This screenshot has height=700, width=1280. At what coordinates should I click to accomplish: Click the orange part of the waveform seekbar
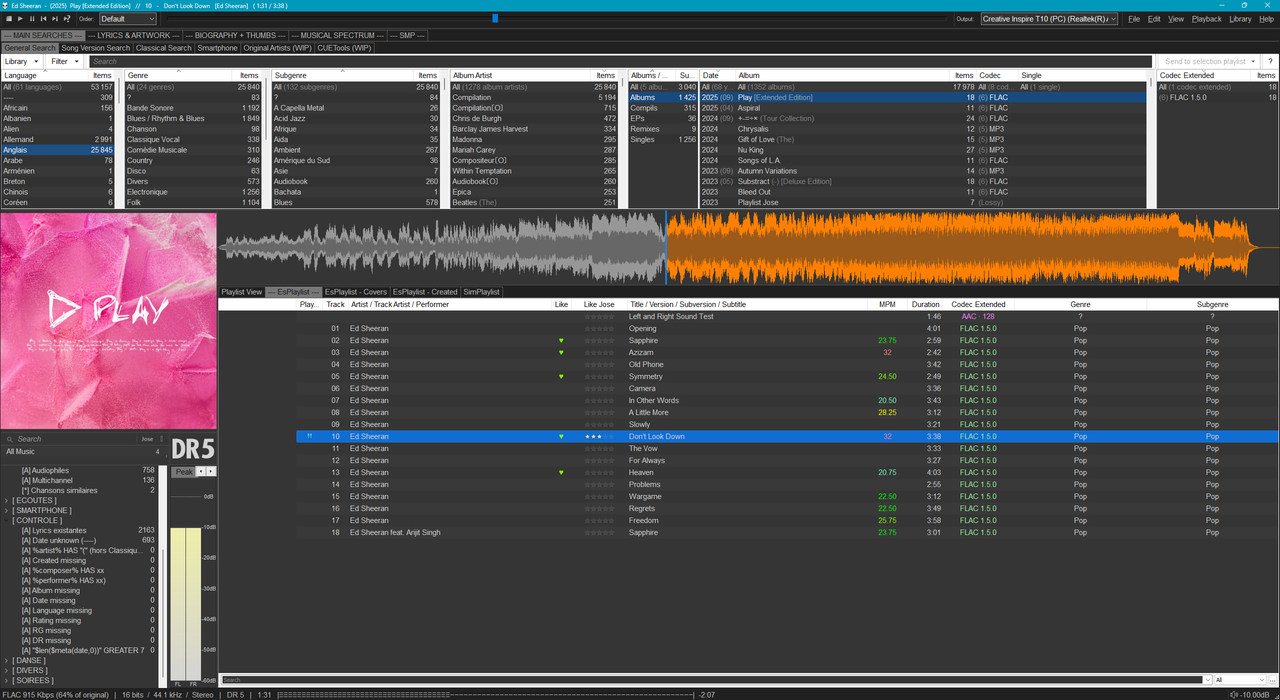(960, 248)
